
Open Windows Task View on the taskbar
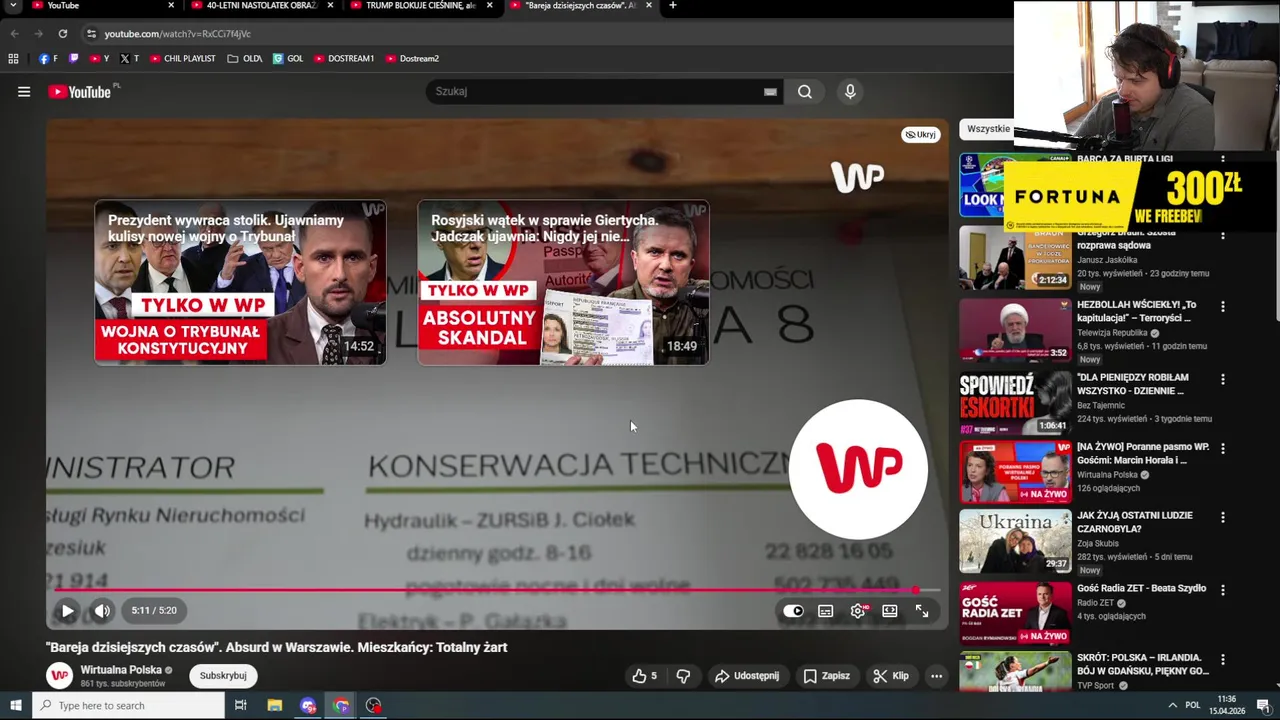pyautogui.click(x=241, y=706)
